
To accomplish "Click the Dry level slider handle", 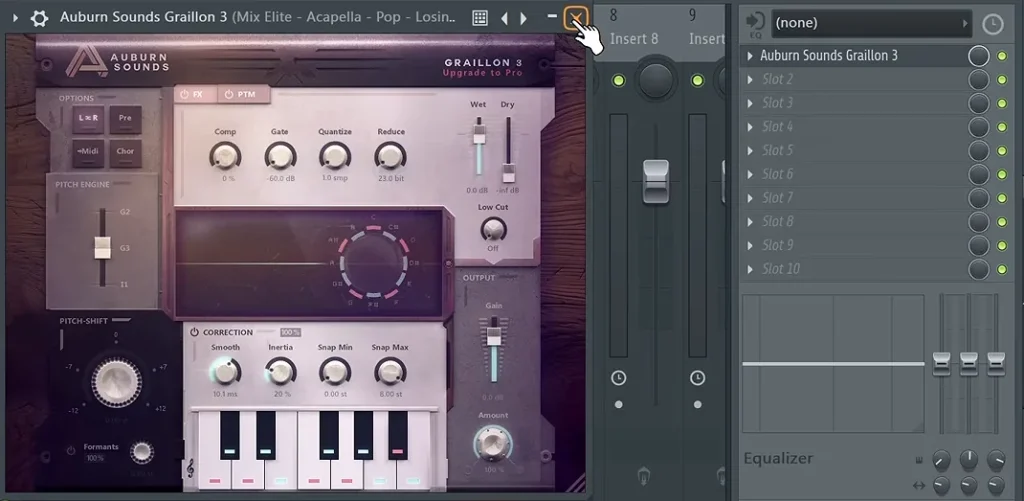I will 509,173.
